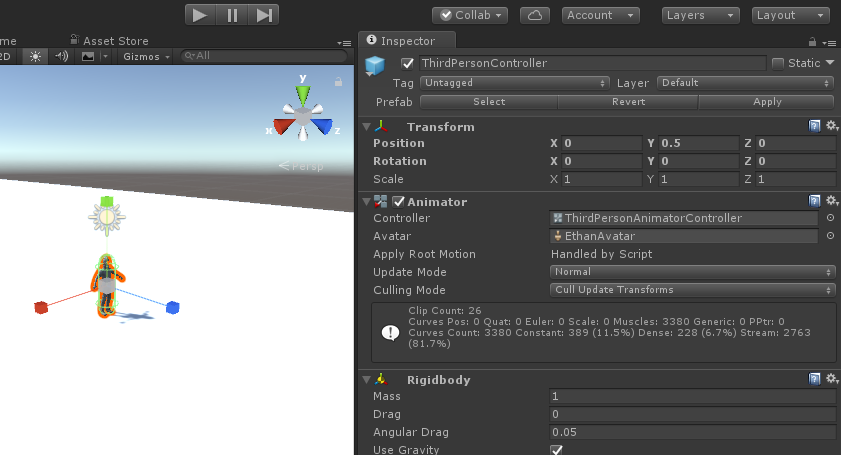Click the prefab Select button

point(489,101)
